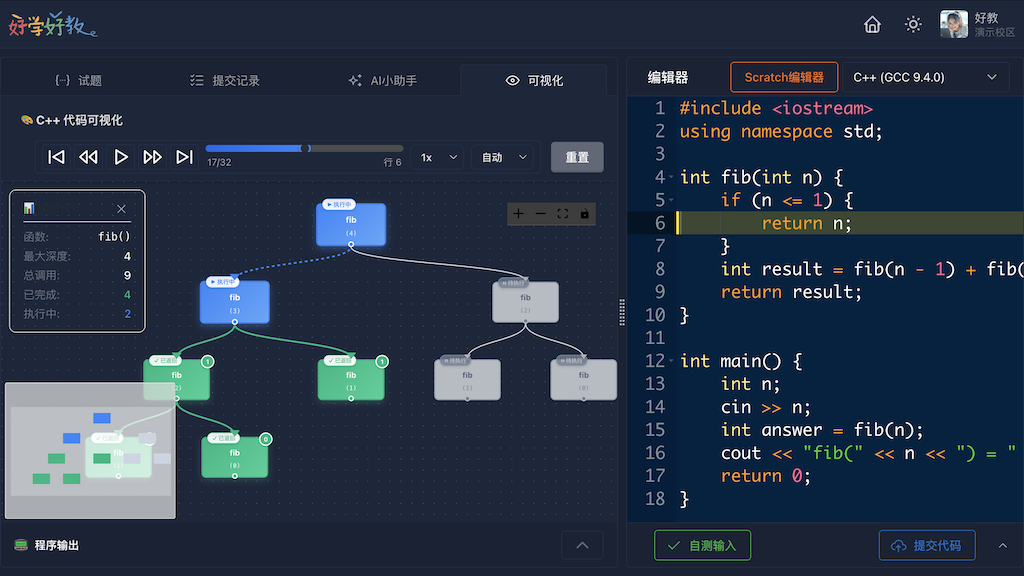Click the 重置 button

pyautogui.click(x=577, y=157)
